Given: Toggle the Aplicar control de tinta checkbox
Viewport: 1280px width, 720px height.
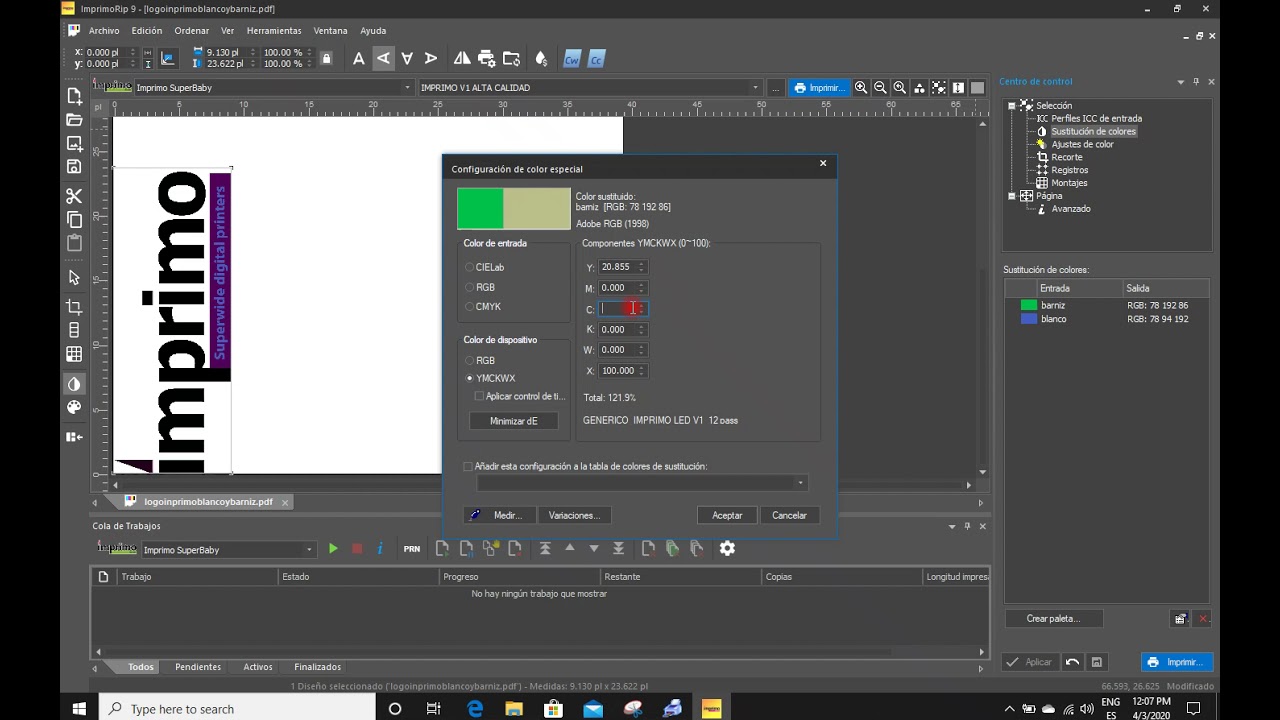Looking at the screenshot, I should point(479,397).
